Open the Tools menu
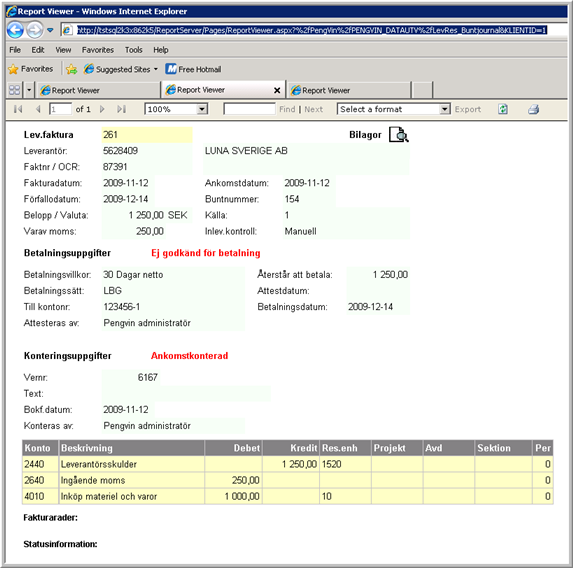 click(x=133, y=50)
